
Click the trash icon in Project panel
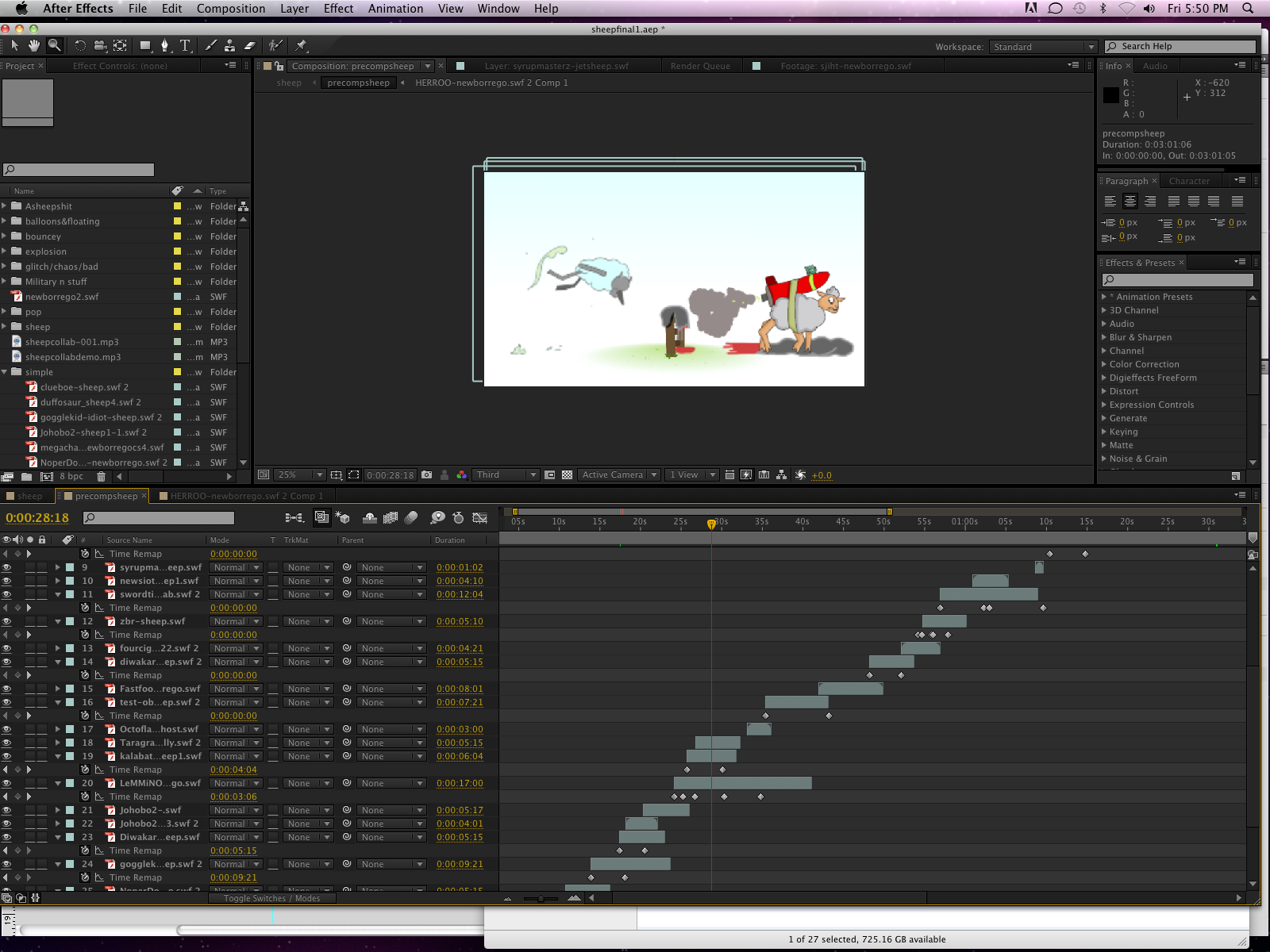[x=101, y=477]
